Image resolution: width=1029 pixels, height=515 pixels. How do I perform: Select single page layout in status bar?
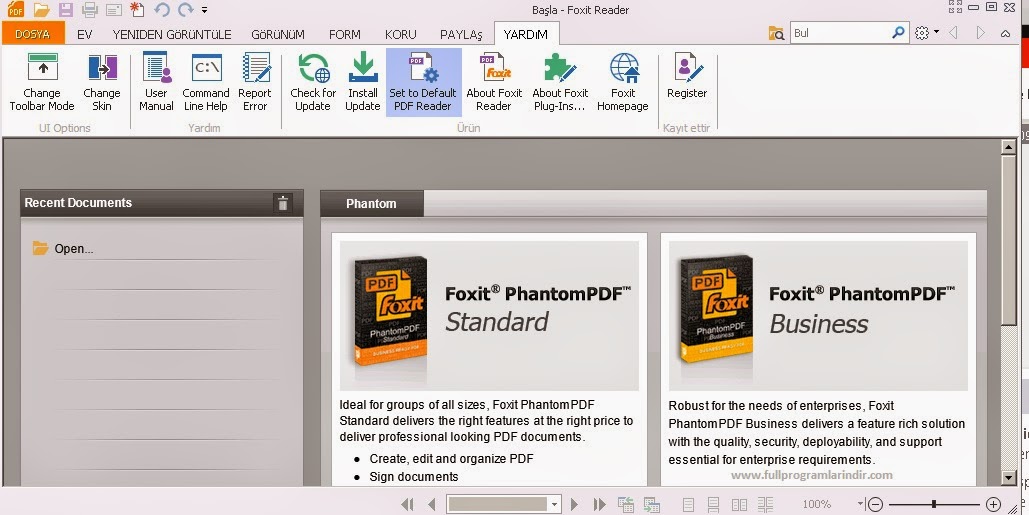tap(688, 505)
